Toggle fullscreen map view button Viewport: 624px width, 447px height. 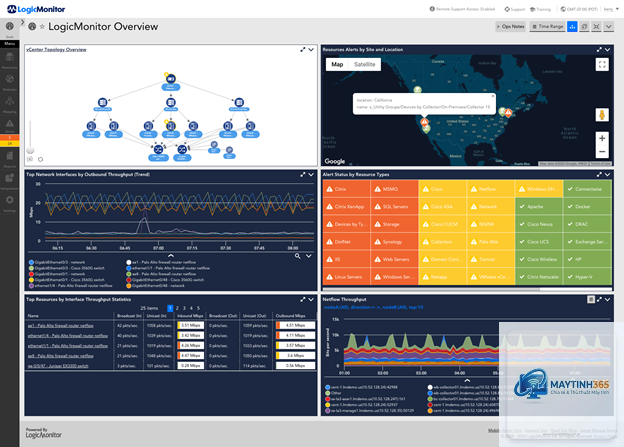pyautogui.click(x=602, y=64)
